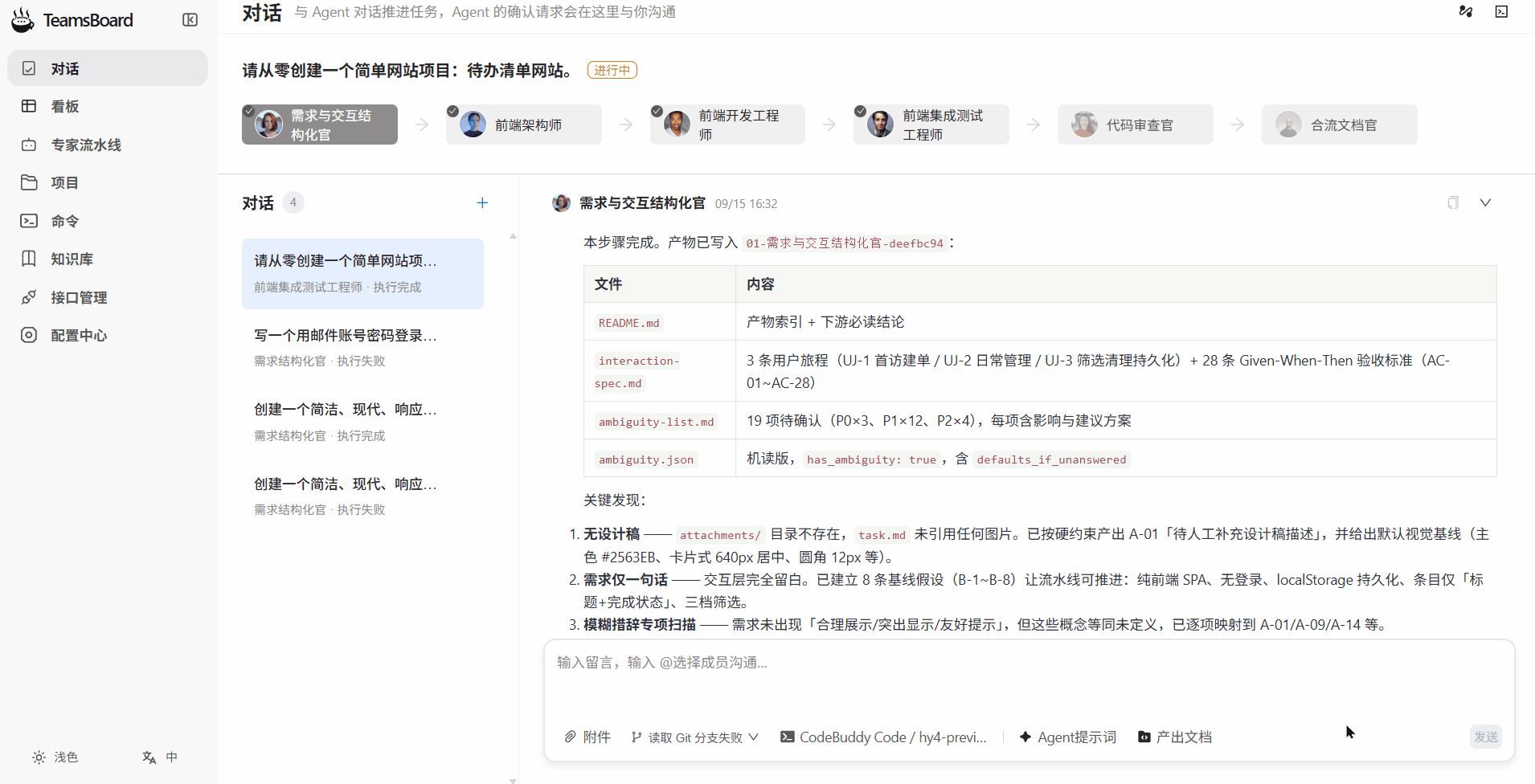Click the conversation count badge 4
This screenshot has width=1535, height=784.
[293, 202]
